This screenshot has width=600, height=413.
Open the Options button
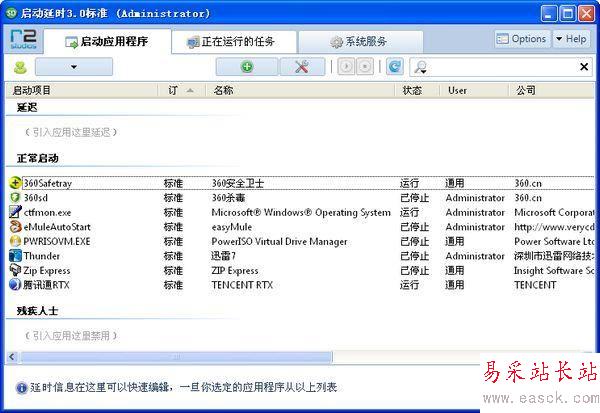point(522,39)
